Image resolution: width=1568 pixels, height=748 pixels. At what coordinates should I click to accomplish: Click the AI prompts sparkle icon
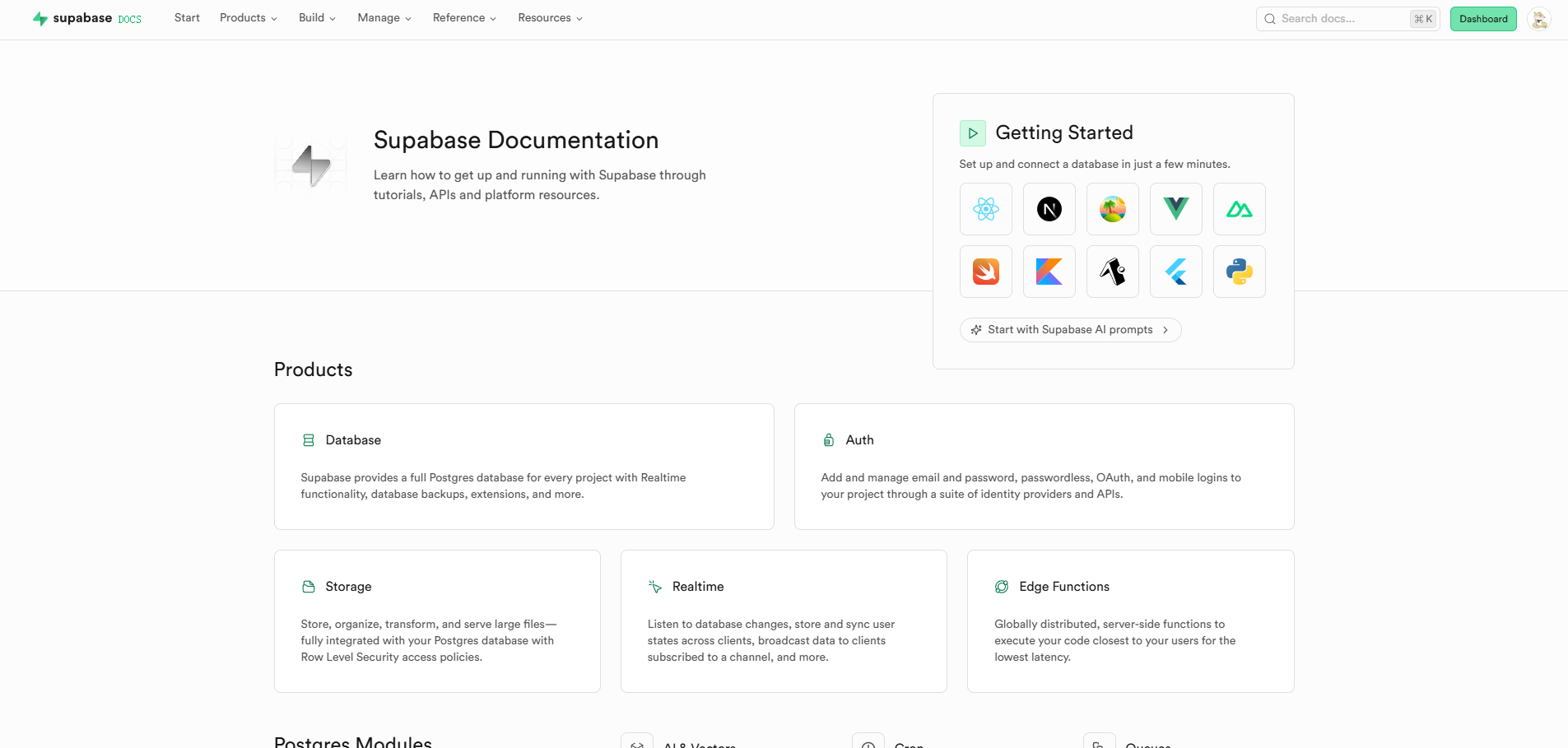click(976, 330)
